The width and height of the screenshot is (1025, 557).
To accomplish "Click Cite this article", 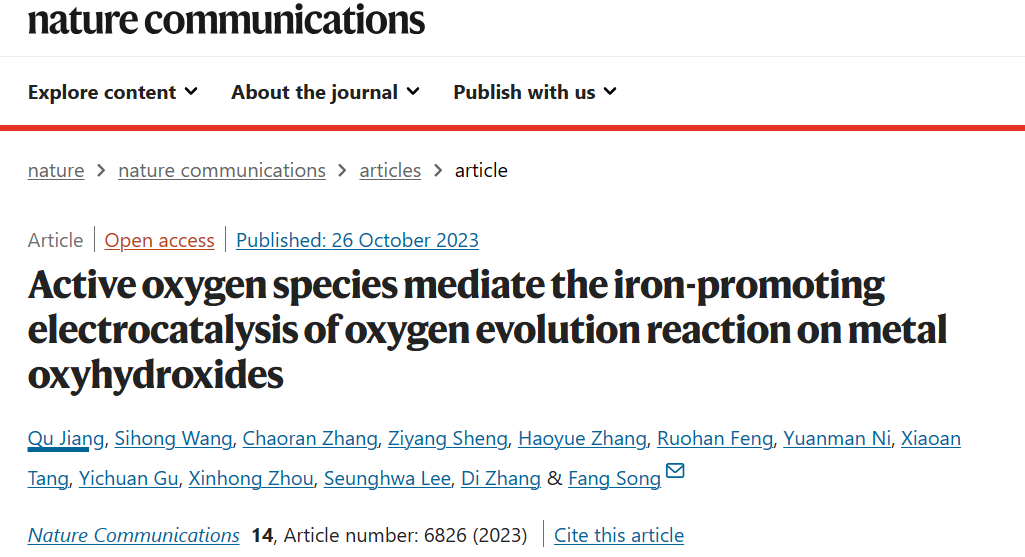I will pyautogui.click(x=619, y=535).
